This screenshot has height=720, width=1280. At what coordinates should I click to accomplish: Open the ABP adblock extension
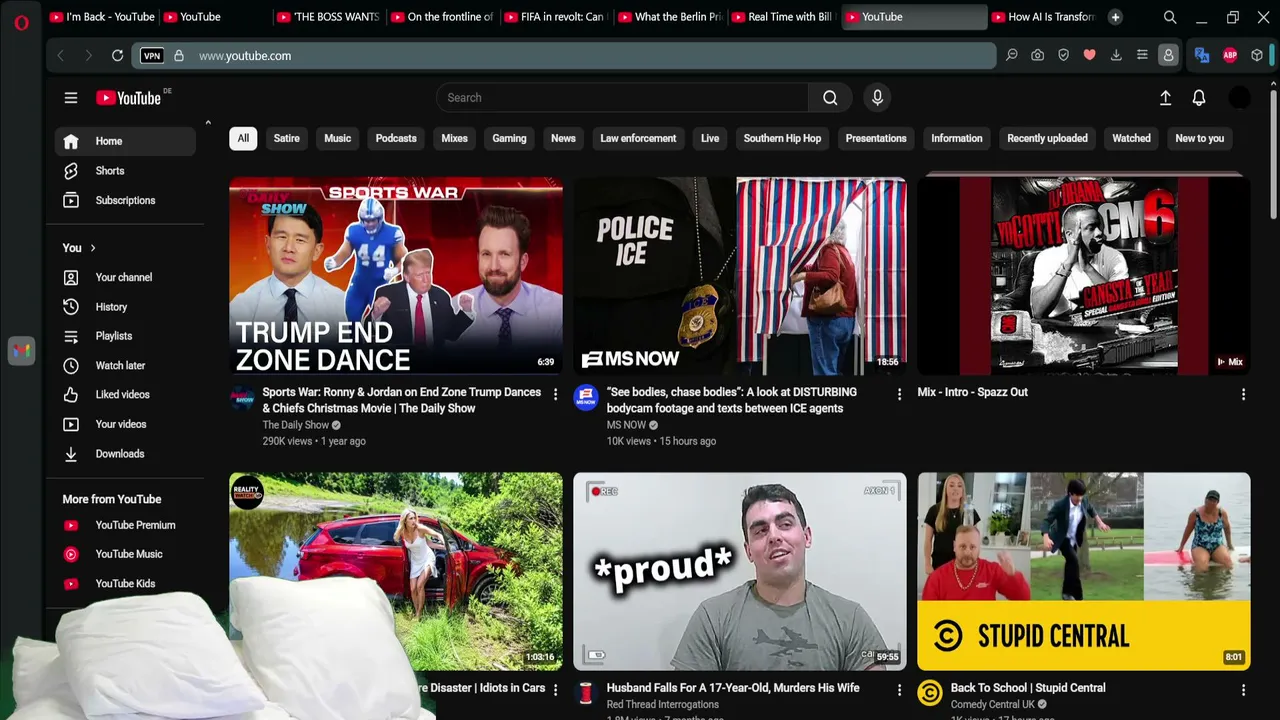1230,56
